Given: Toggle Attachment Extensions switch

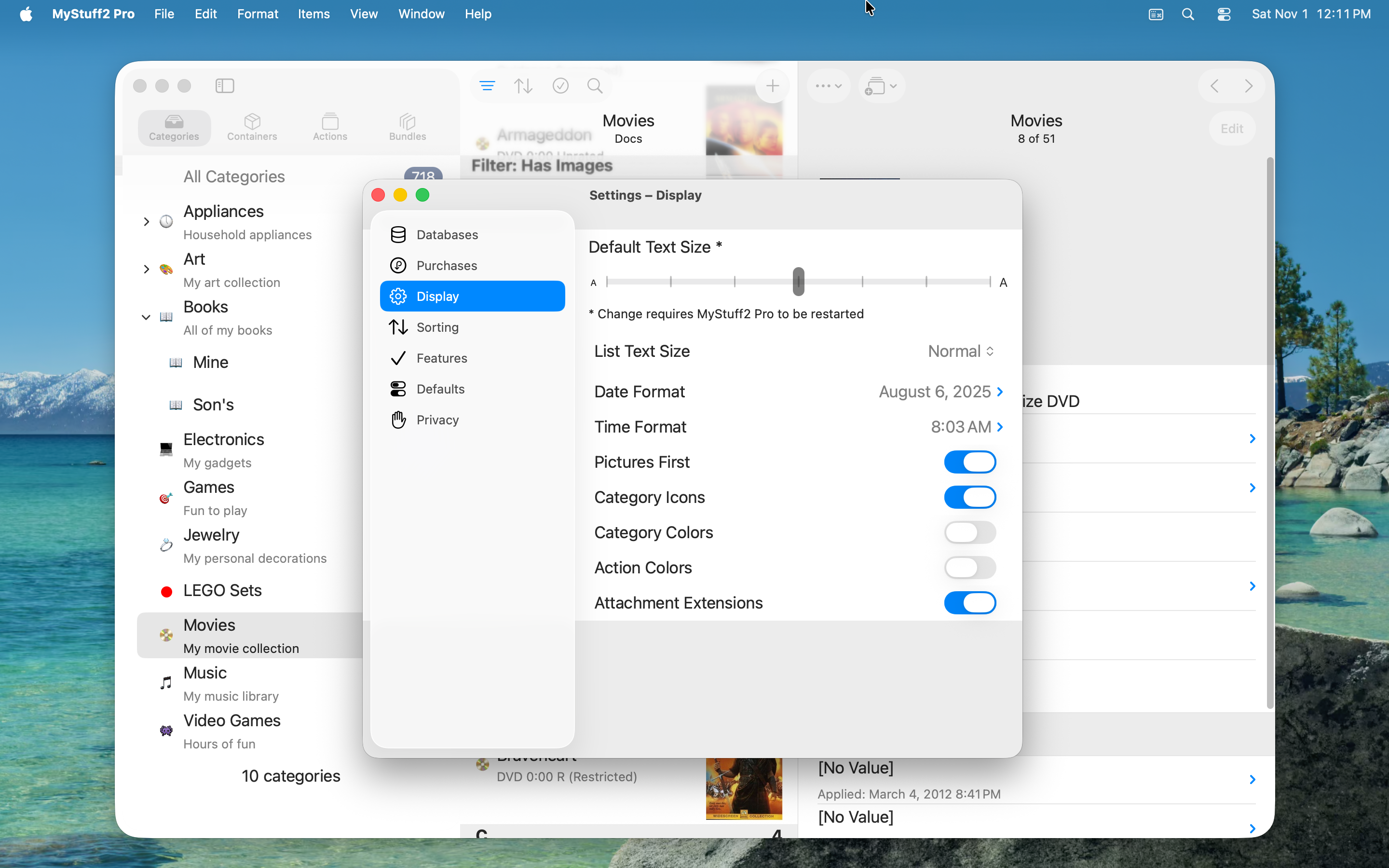Looking at the screenshot, I should [969, 603].
